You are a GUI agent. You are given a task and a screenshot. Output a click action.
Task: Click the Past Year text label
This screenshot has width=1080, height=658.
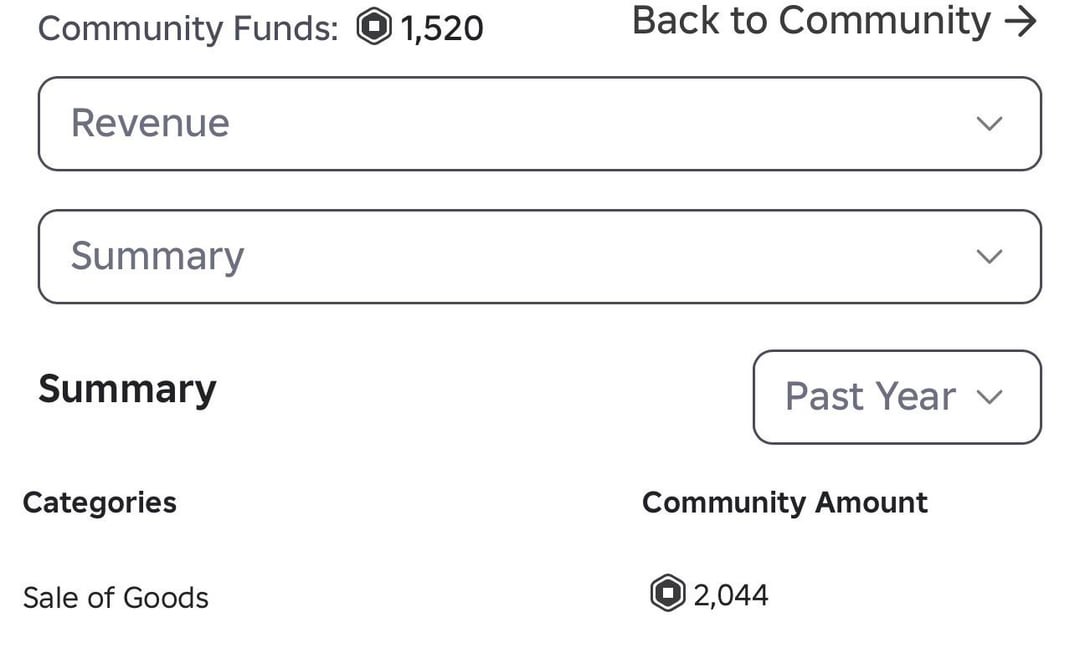(870, 397)
